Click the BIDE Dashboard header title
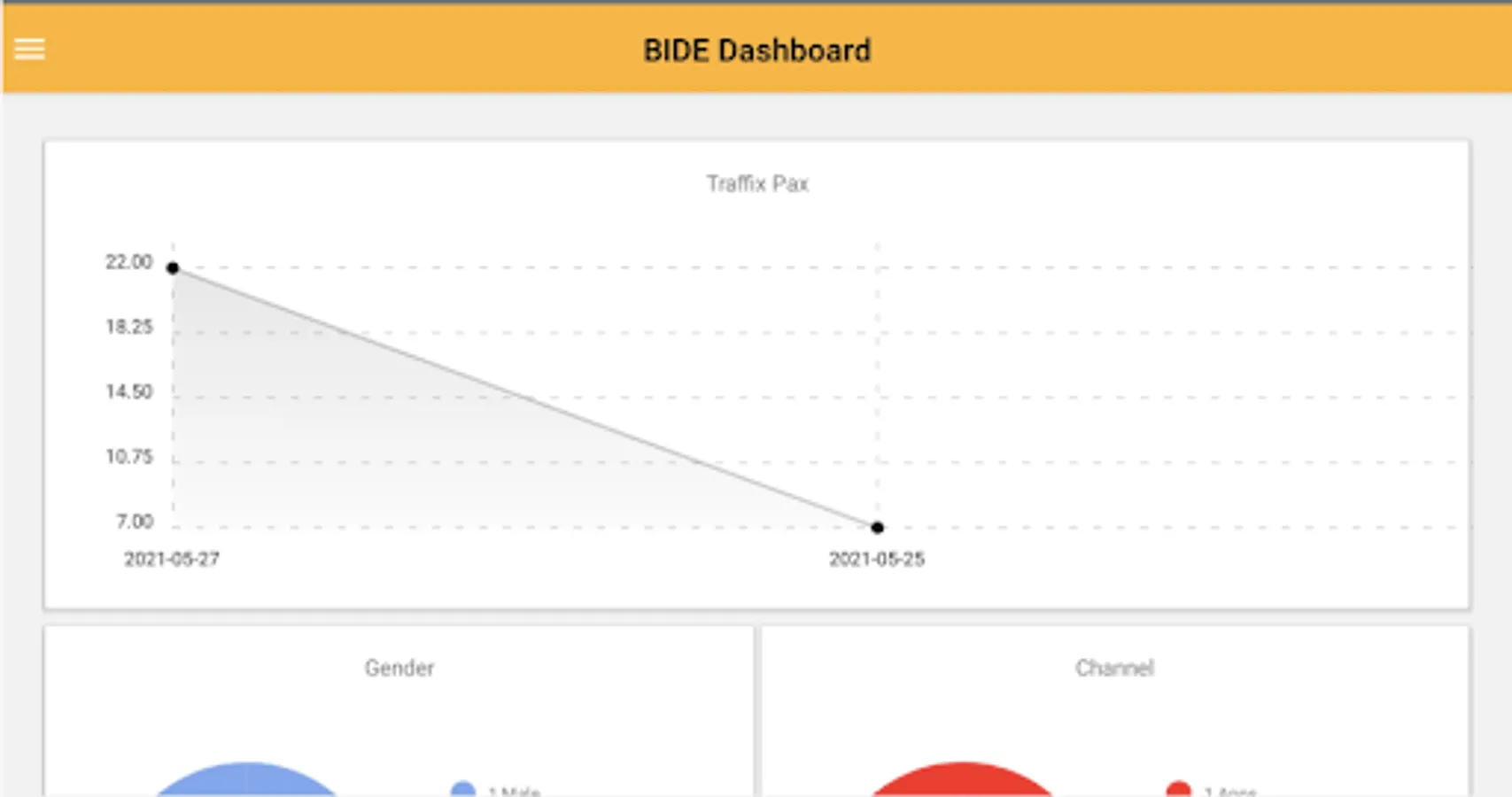This screenshot has width=1512, height=797. 756,50
